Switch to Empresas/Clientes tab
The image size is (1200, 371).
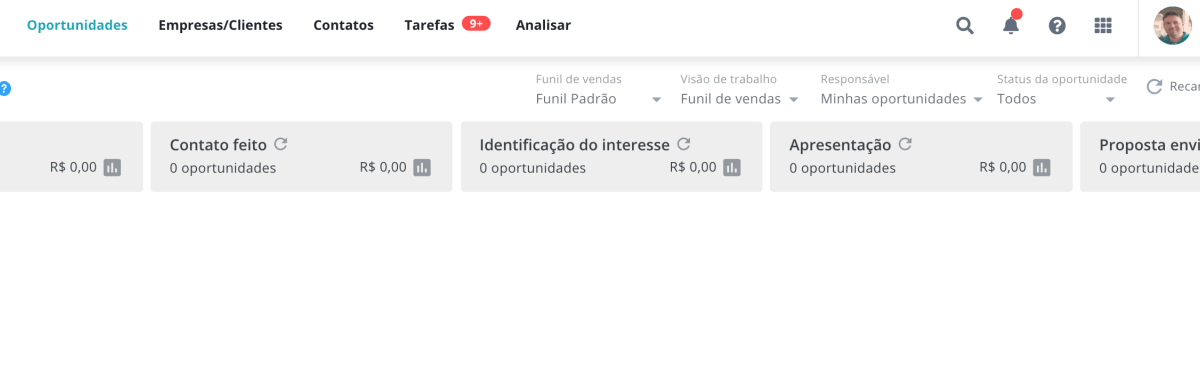220,25
